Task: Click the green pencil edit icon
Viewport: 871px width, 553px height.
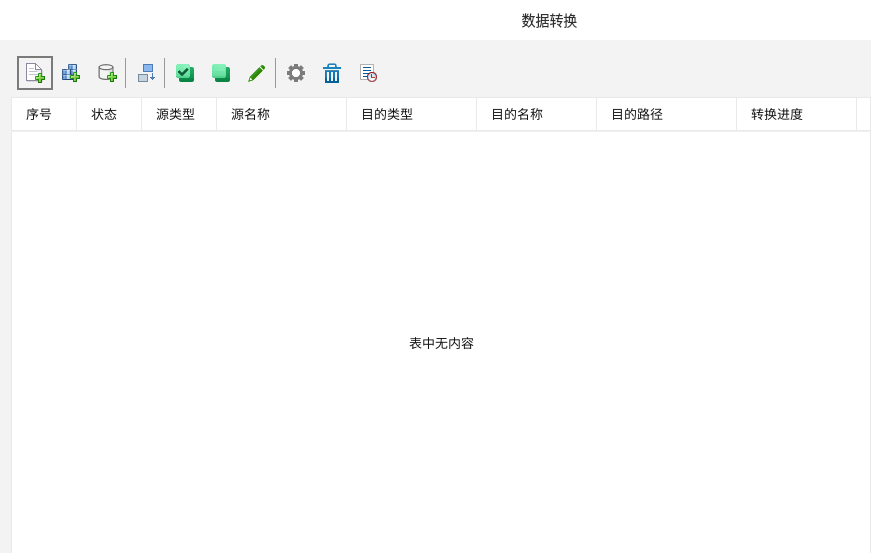Action: pos(257,73)
